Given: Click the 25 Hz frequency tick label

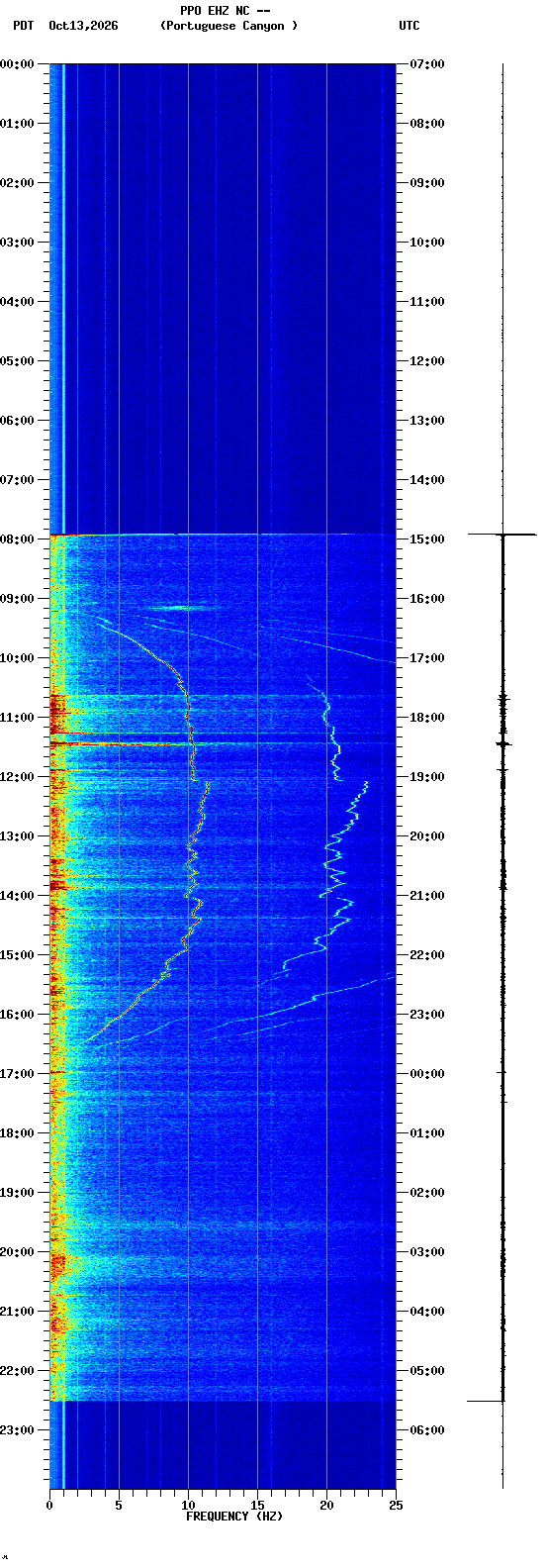Looking at the screenshot, I should 396,1506.
